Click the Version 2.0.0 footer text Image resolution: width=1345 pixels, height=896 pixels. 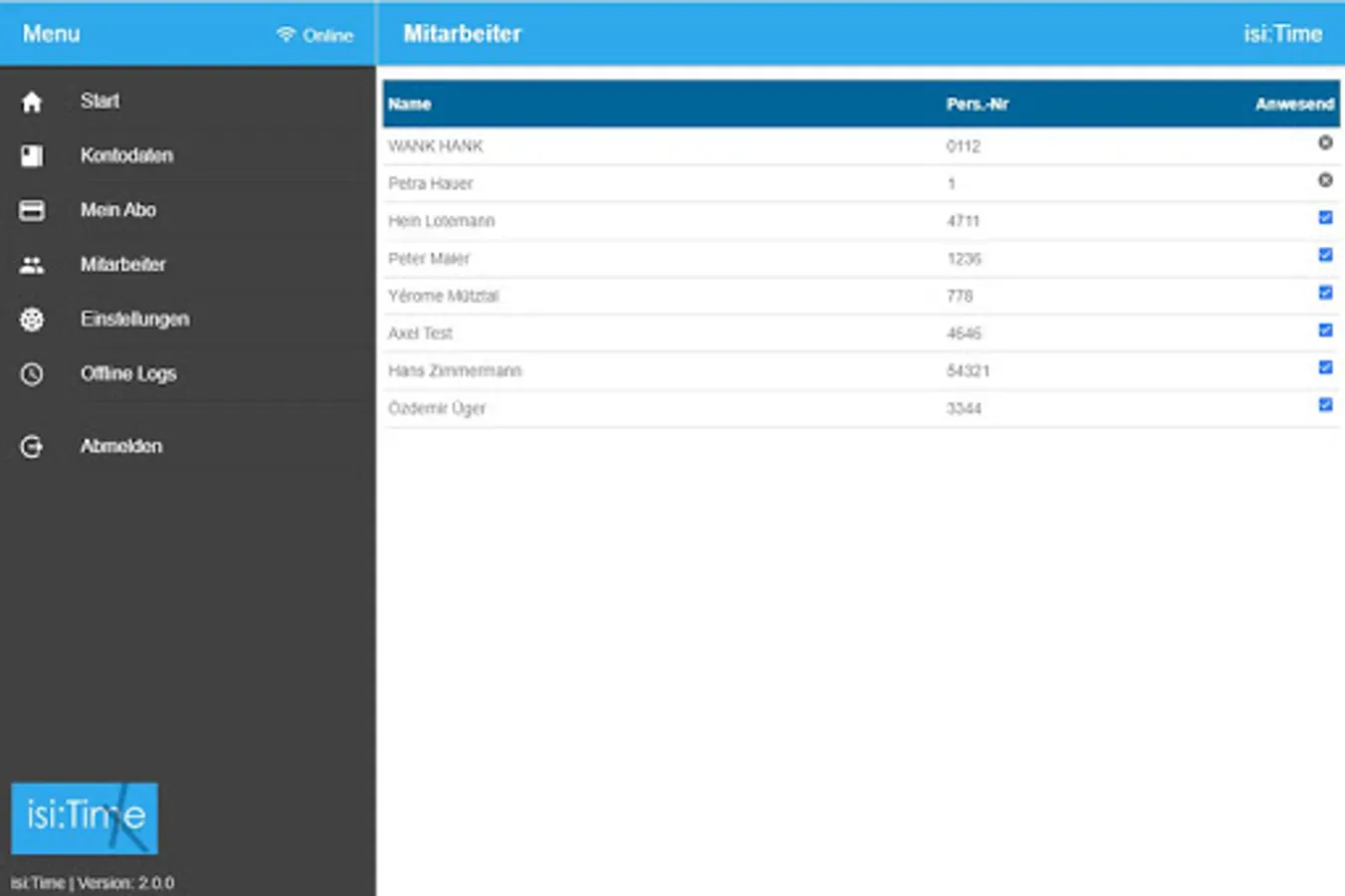(x=92, y=883)
